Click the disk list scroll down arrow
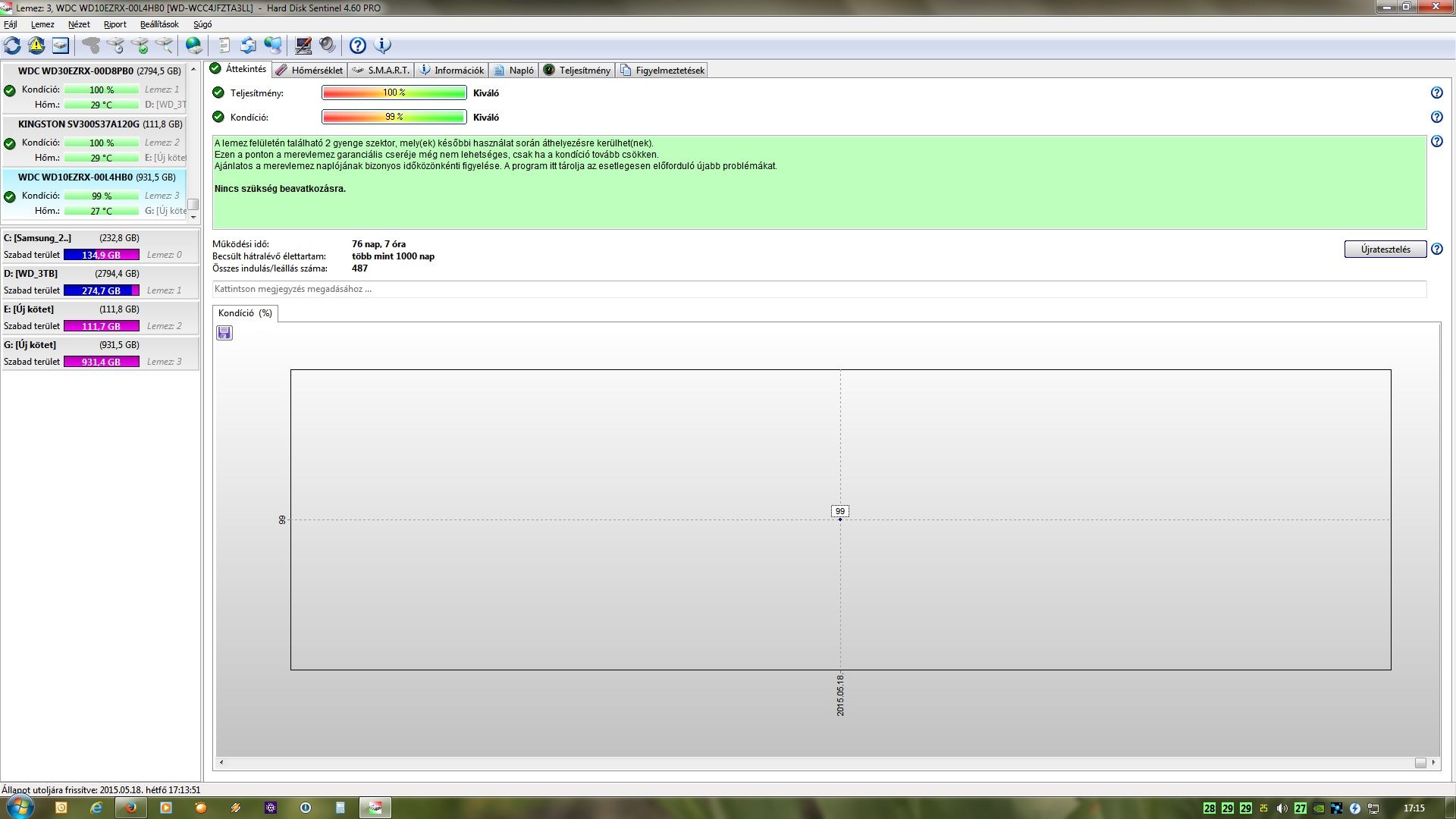Image resolution: width=1456 pixels, height=819 pixels. click(193, 217)
